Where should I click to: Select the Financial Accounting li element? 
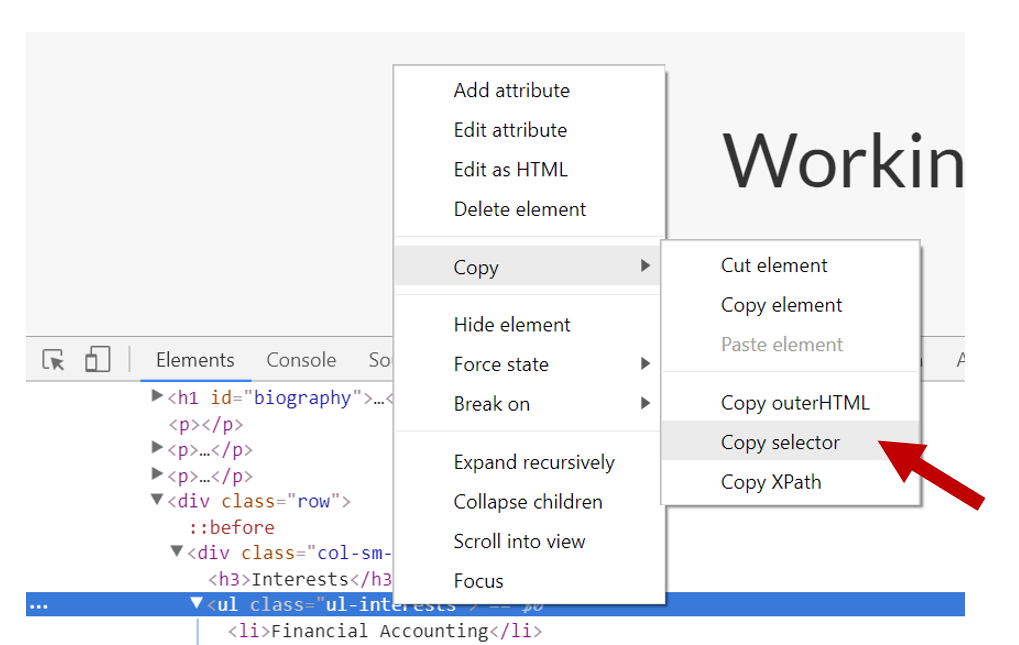[385, 631]
